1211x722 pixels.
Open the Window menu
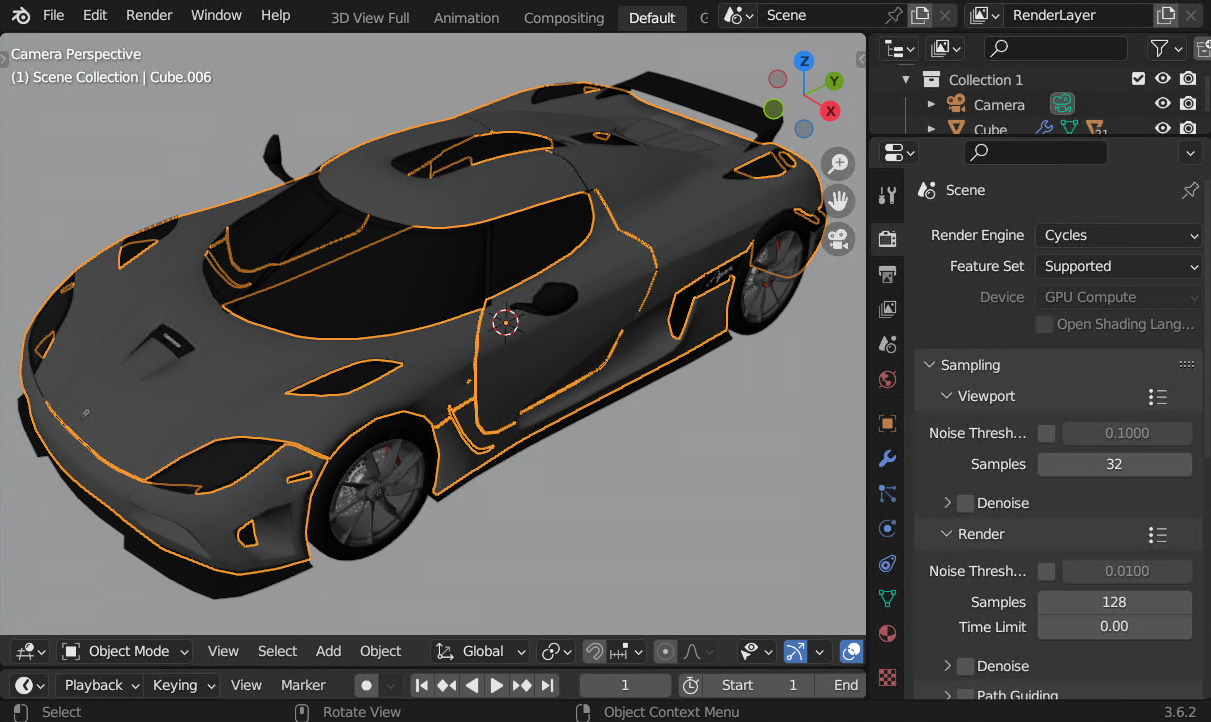coord(216,15)
